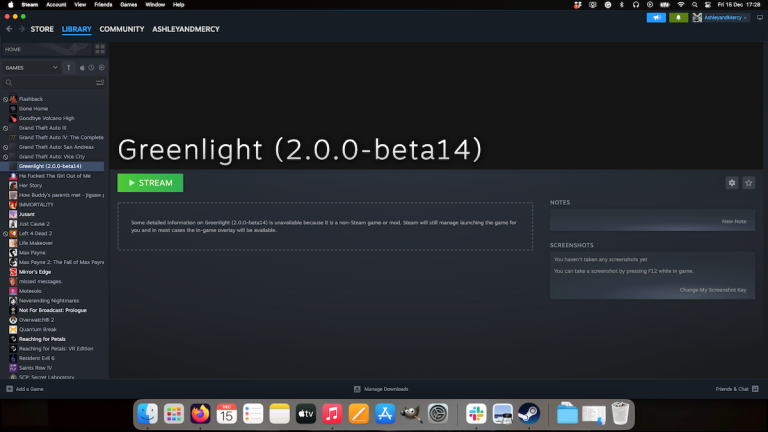Switch library to grid collections view
Screen dimensions: 768x432
[x=100, y=49]
